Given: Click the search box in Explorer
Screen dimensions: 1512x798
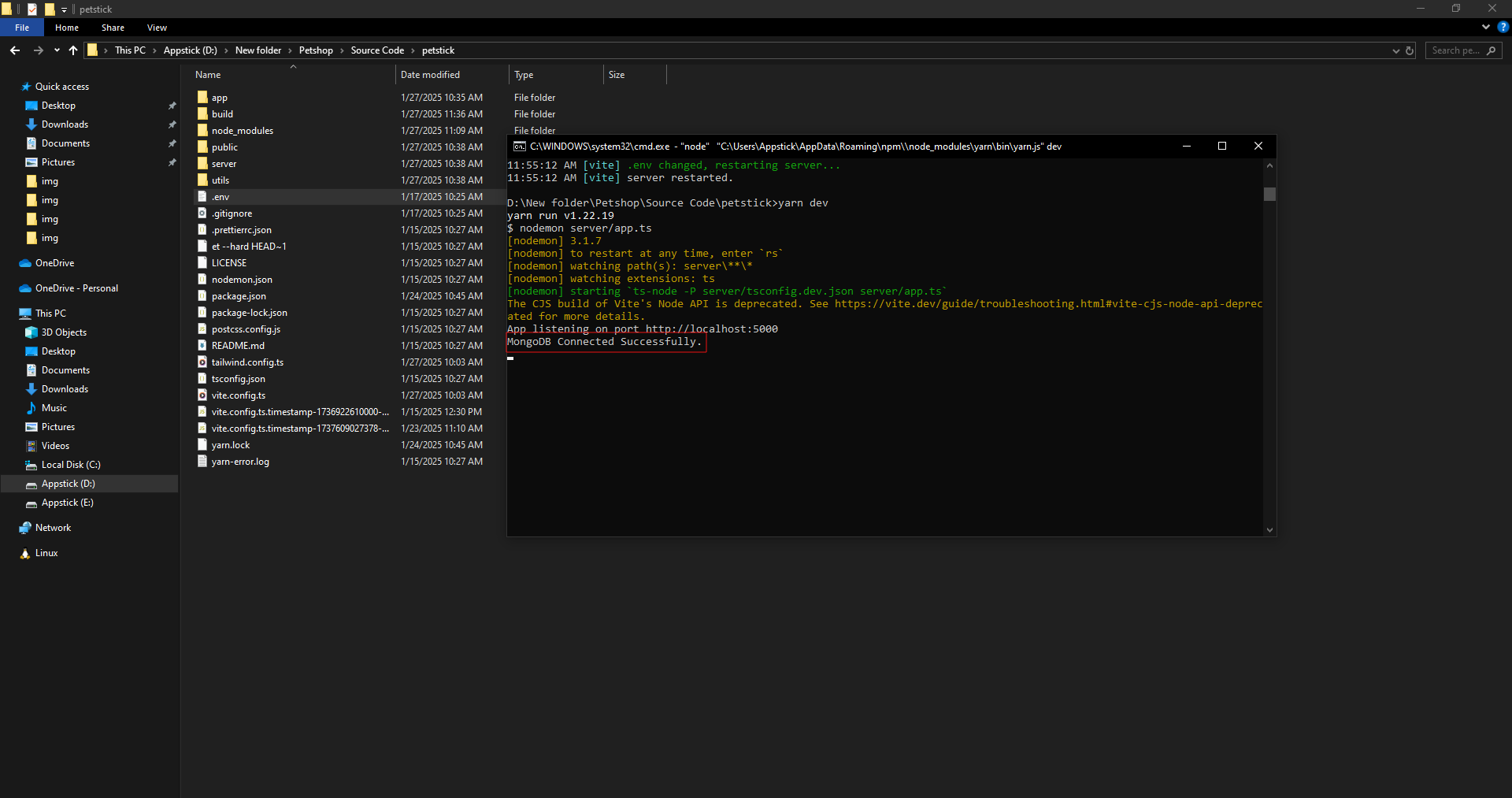Looking at the screenshot, I should click(1455, 50).
